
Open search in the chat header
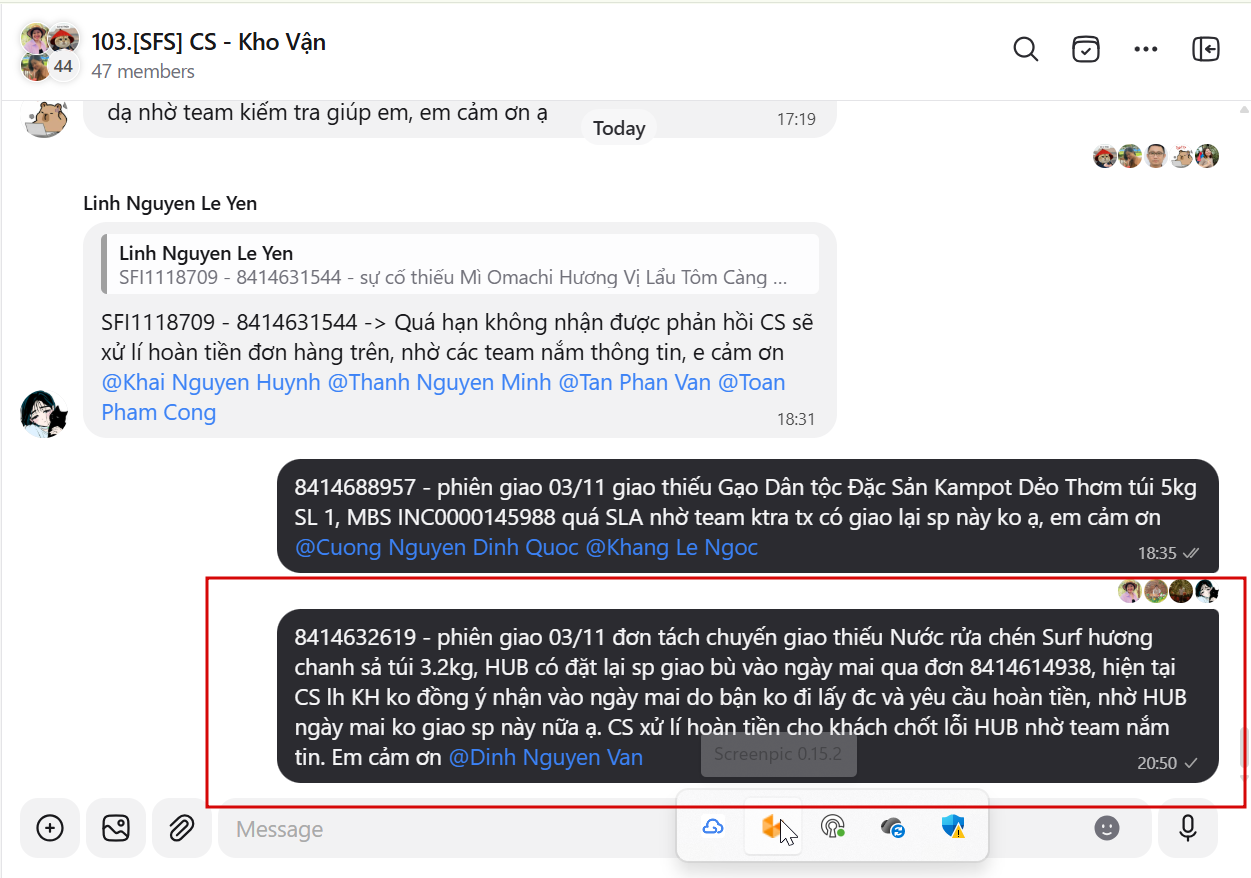click(x=1026, y=49)
